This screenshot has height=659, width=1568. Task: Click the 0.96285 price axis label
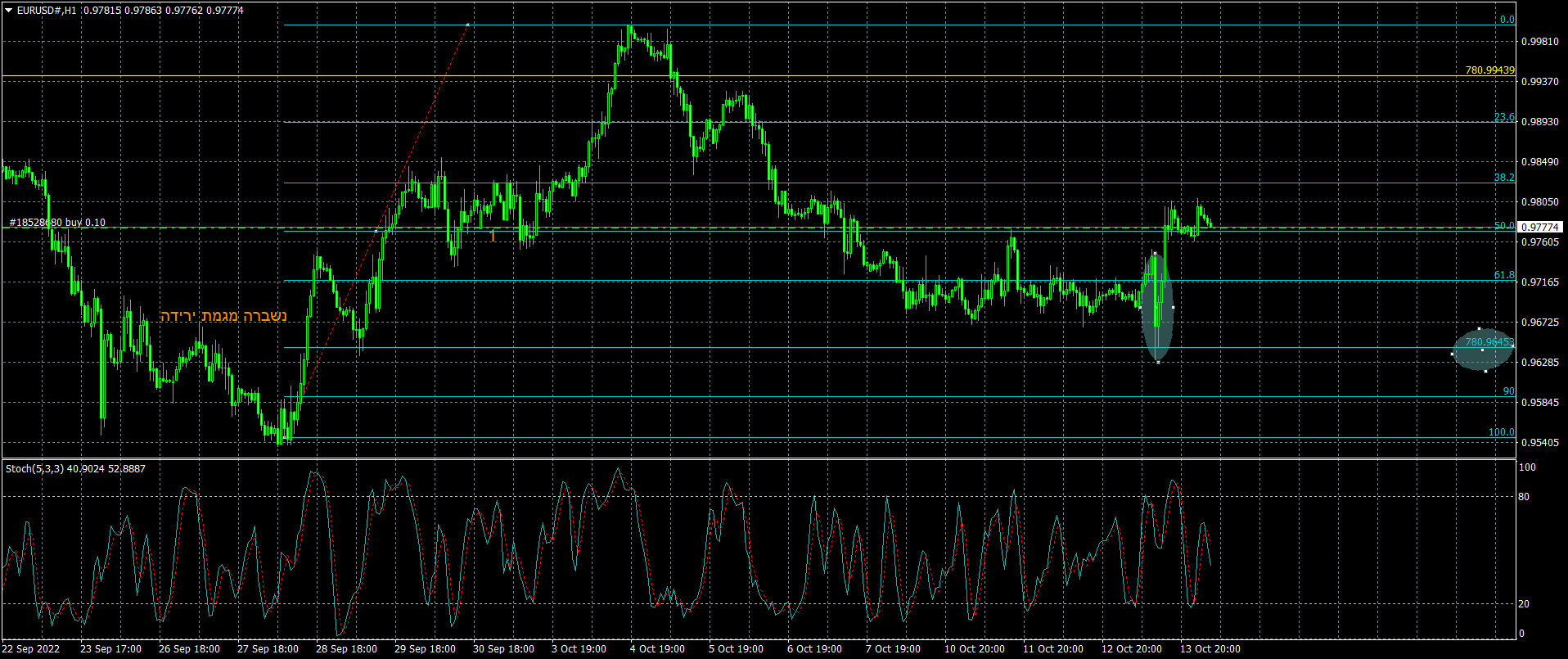coord(1539,363)
